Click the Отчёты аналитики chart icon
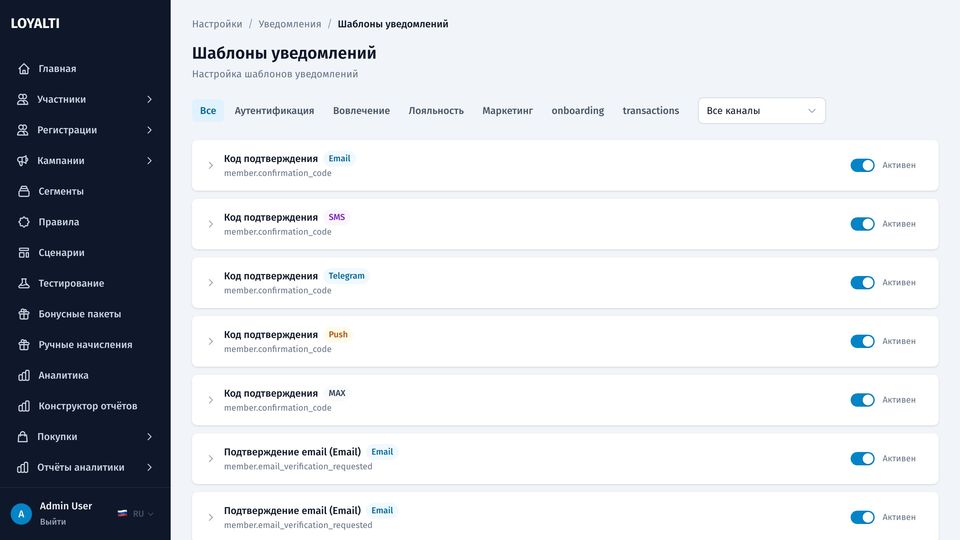 tap(23, 467)
